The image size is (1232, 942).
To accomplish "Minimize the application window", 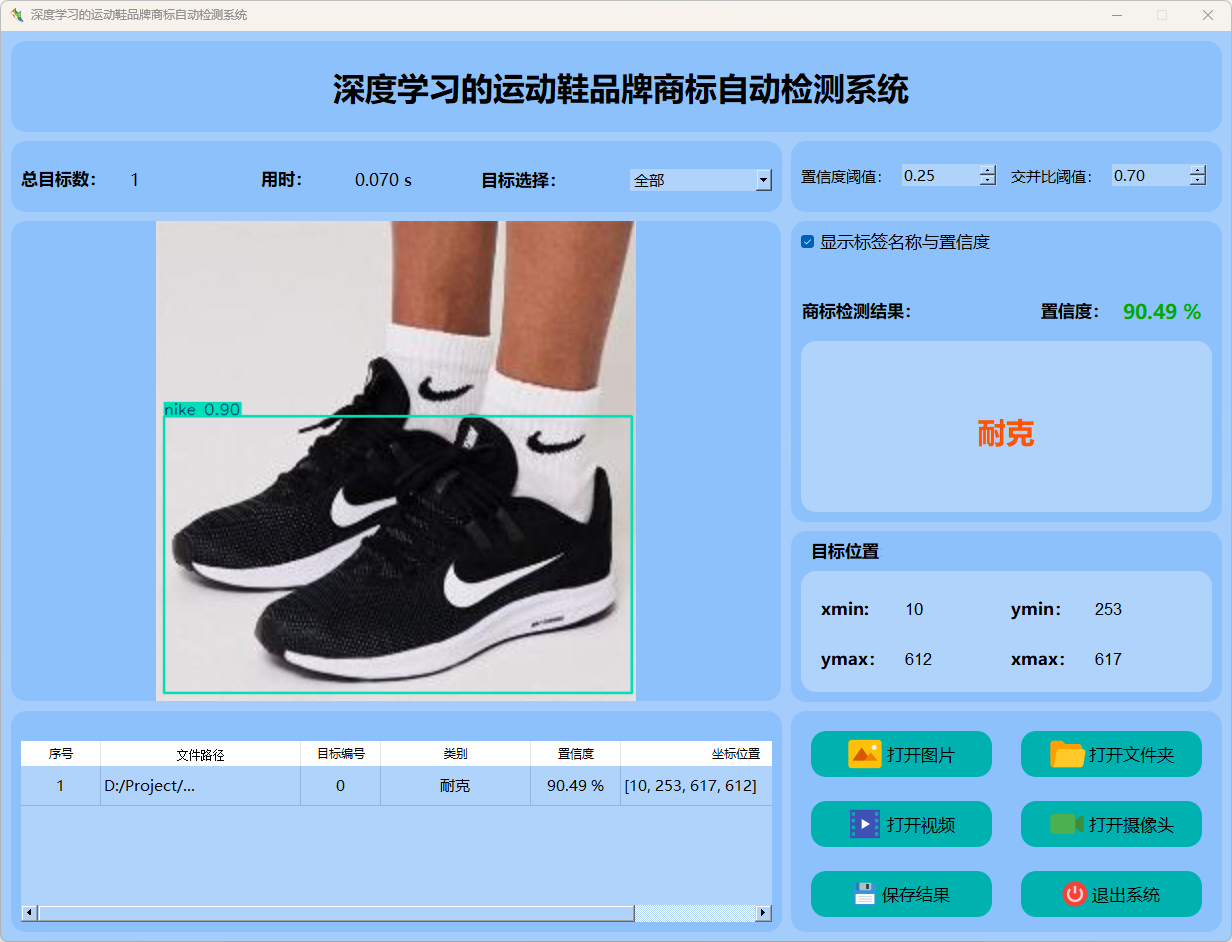I will coord(1116,15).
